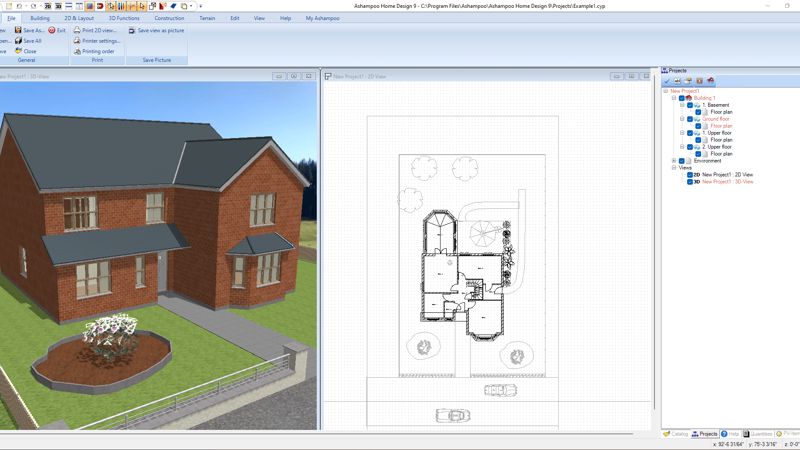Click the new document icon in quick toolbar
Image resolution: width=800 pixels, height=450 pixels.
point(8,6)
